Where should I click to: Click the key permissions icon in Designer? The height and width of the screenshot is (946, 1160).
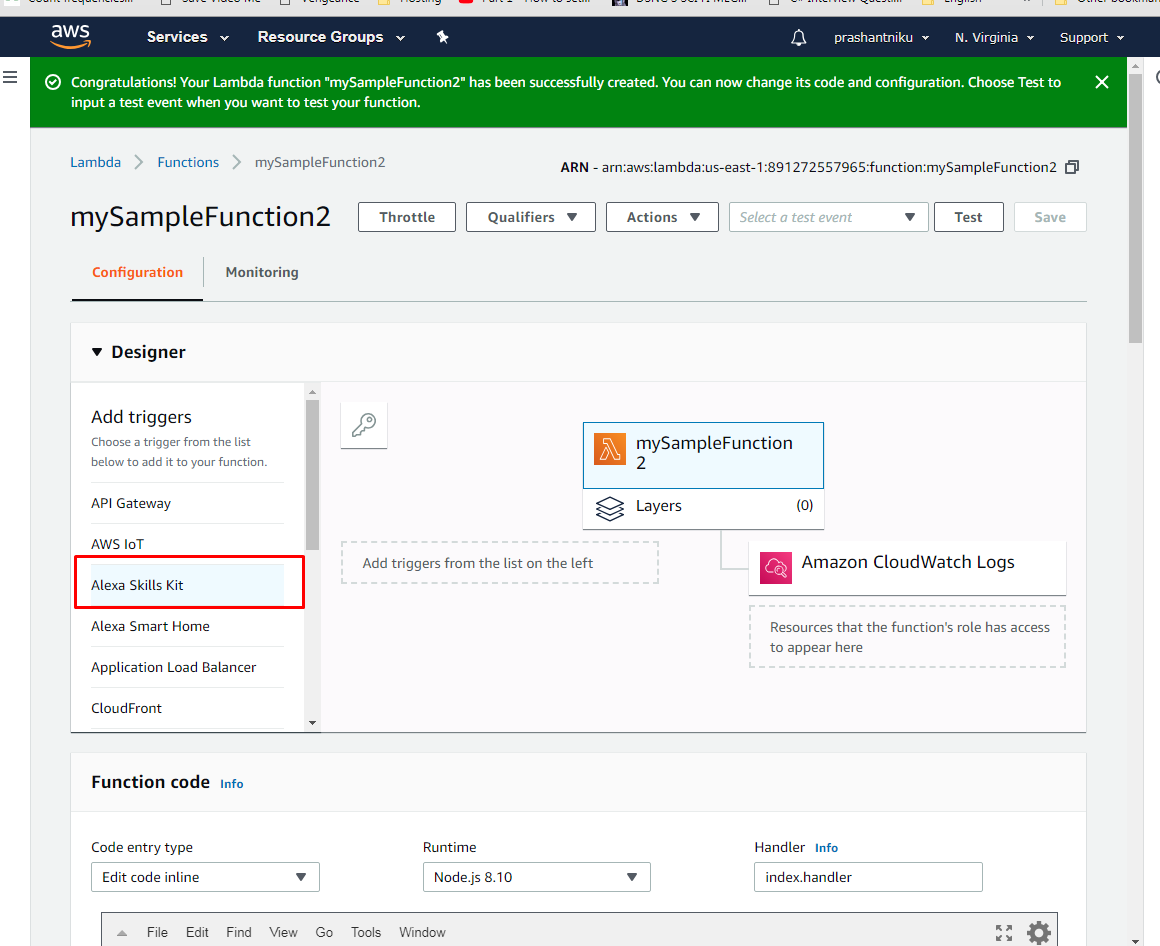click(364, 425)
